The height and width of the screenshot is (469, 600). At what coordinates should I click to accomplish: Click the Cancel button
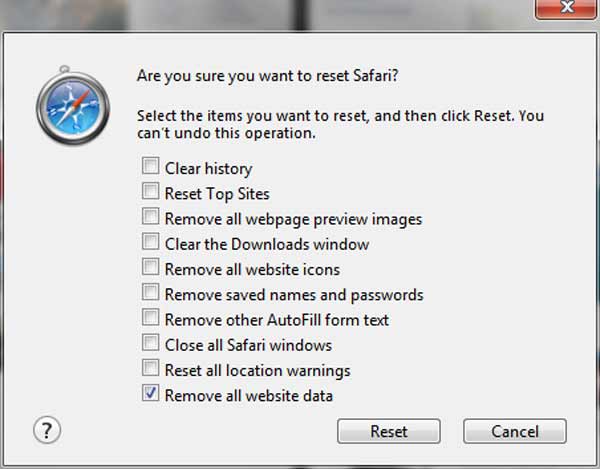coord(515,431)
